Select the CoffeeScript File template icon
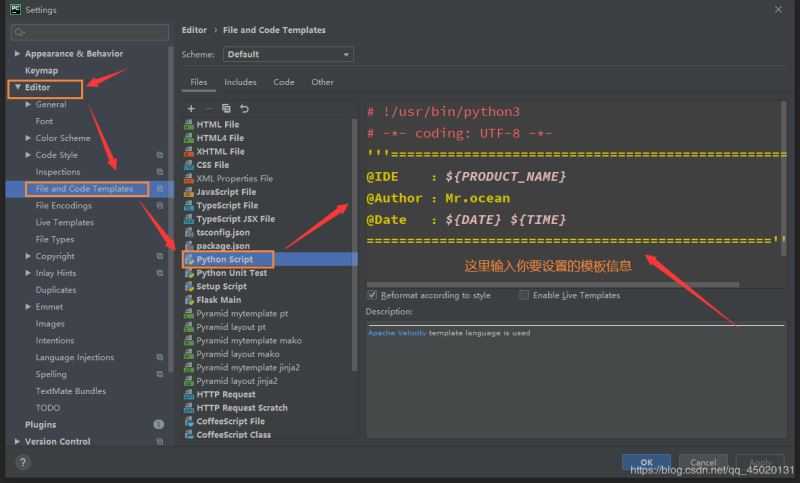800x483 pixels. (x=189, y=421)
